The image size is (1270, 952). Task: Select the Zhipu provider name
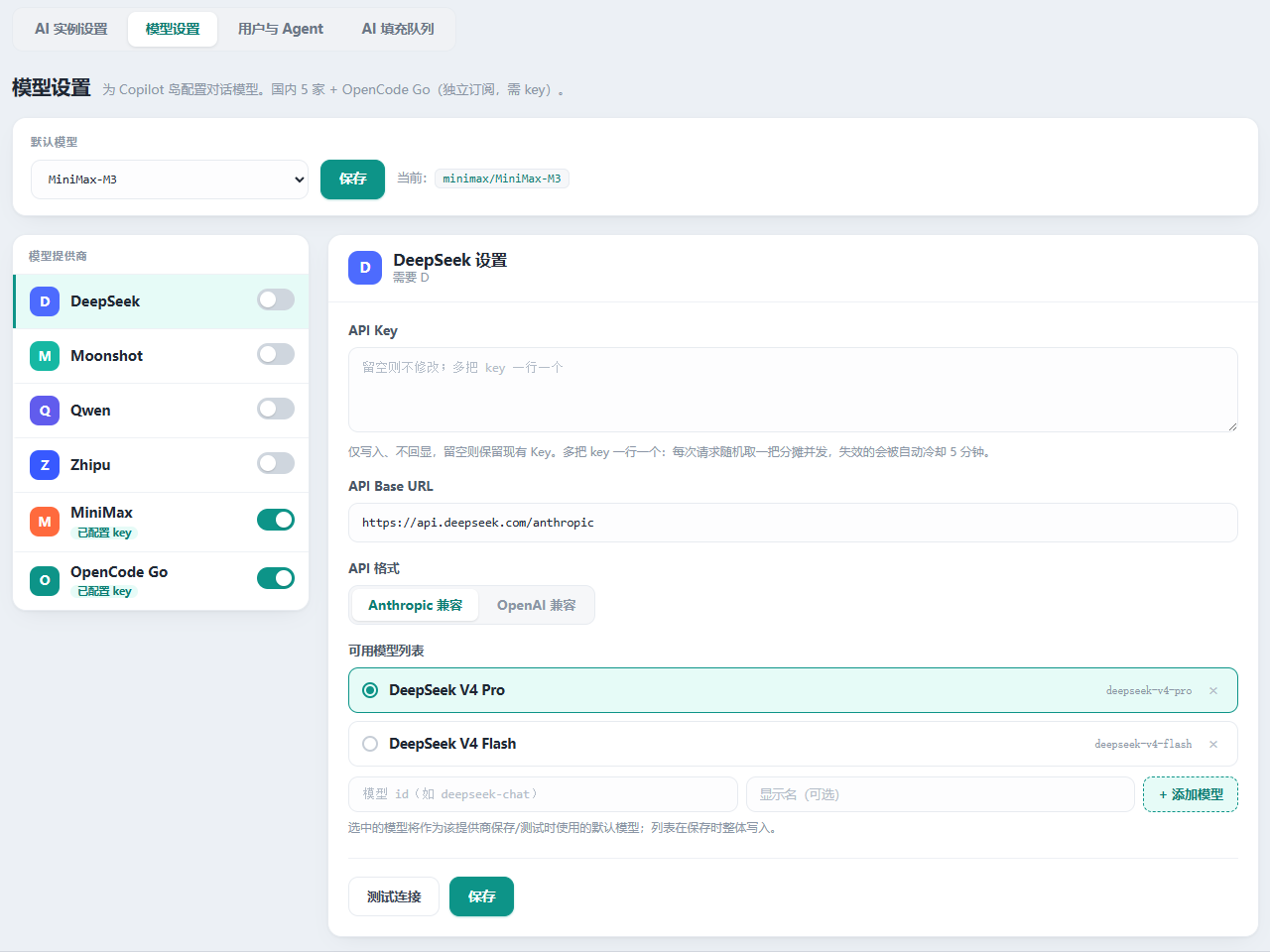[x=90, y=465]
